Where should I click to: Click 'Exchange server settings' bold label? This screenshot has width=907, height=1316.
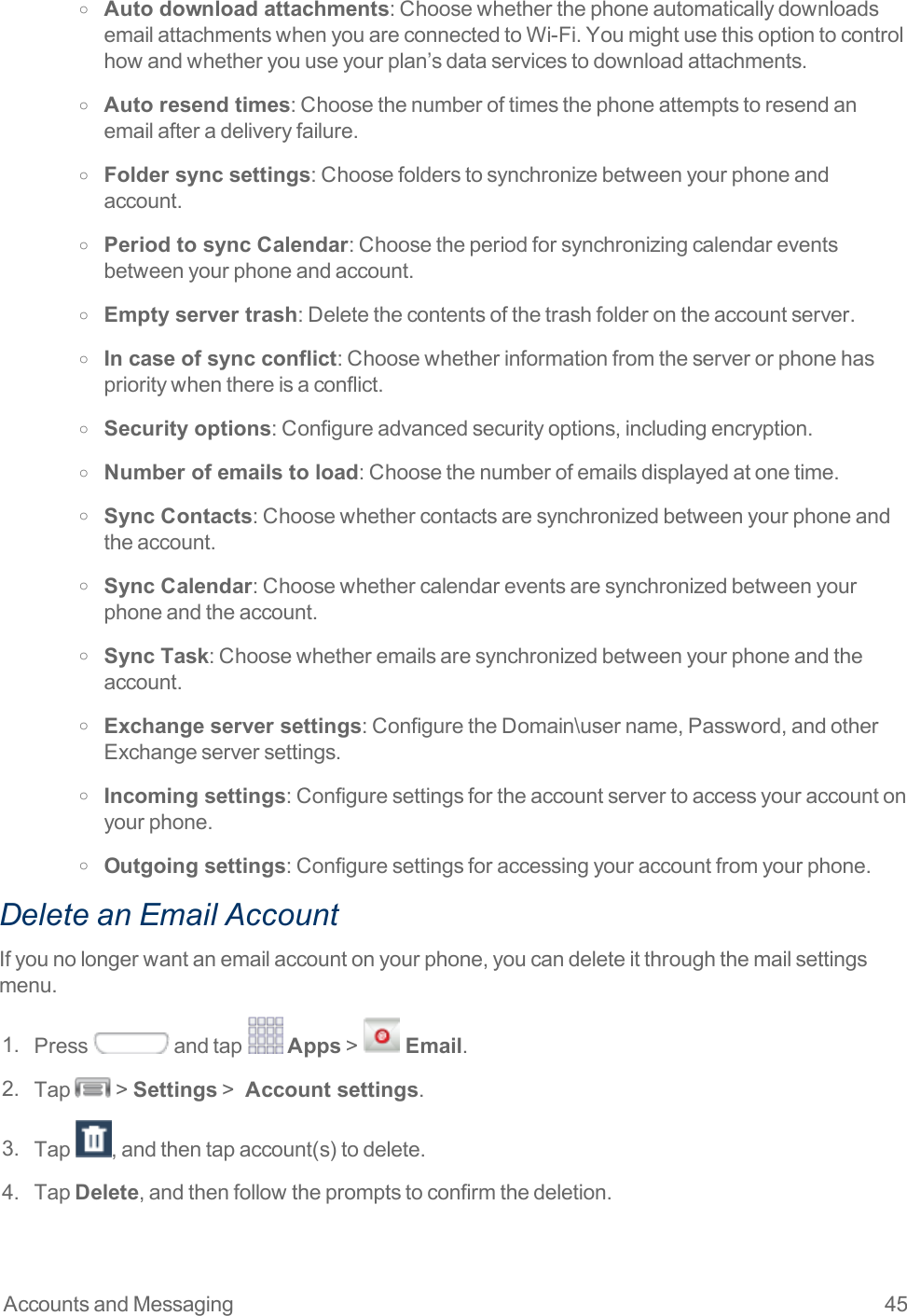[232, 726]
